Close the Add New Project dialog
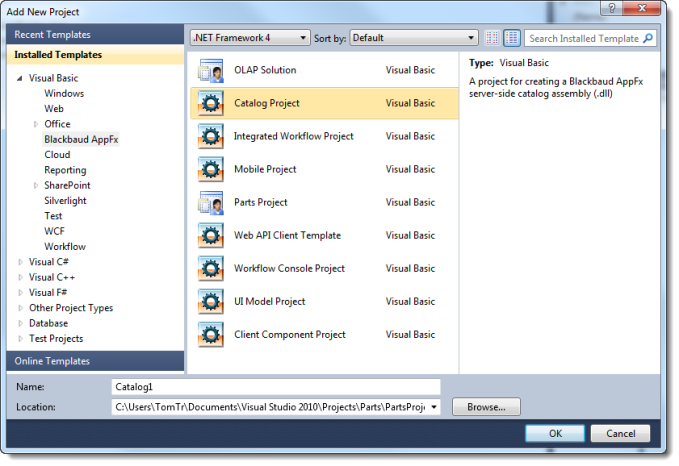 pos(642,8)
